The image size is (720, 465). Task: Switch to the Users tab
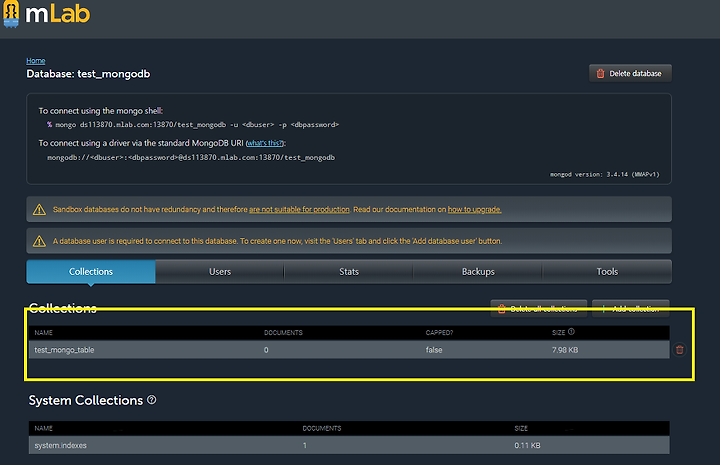(x=220, y=272)
